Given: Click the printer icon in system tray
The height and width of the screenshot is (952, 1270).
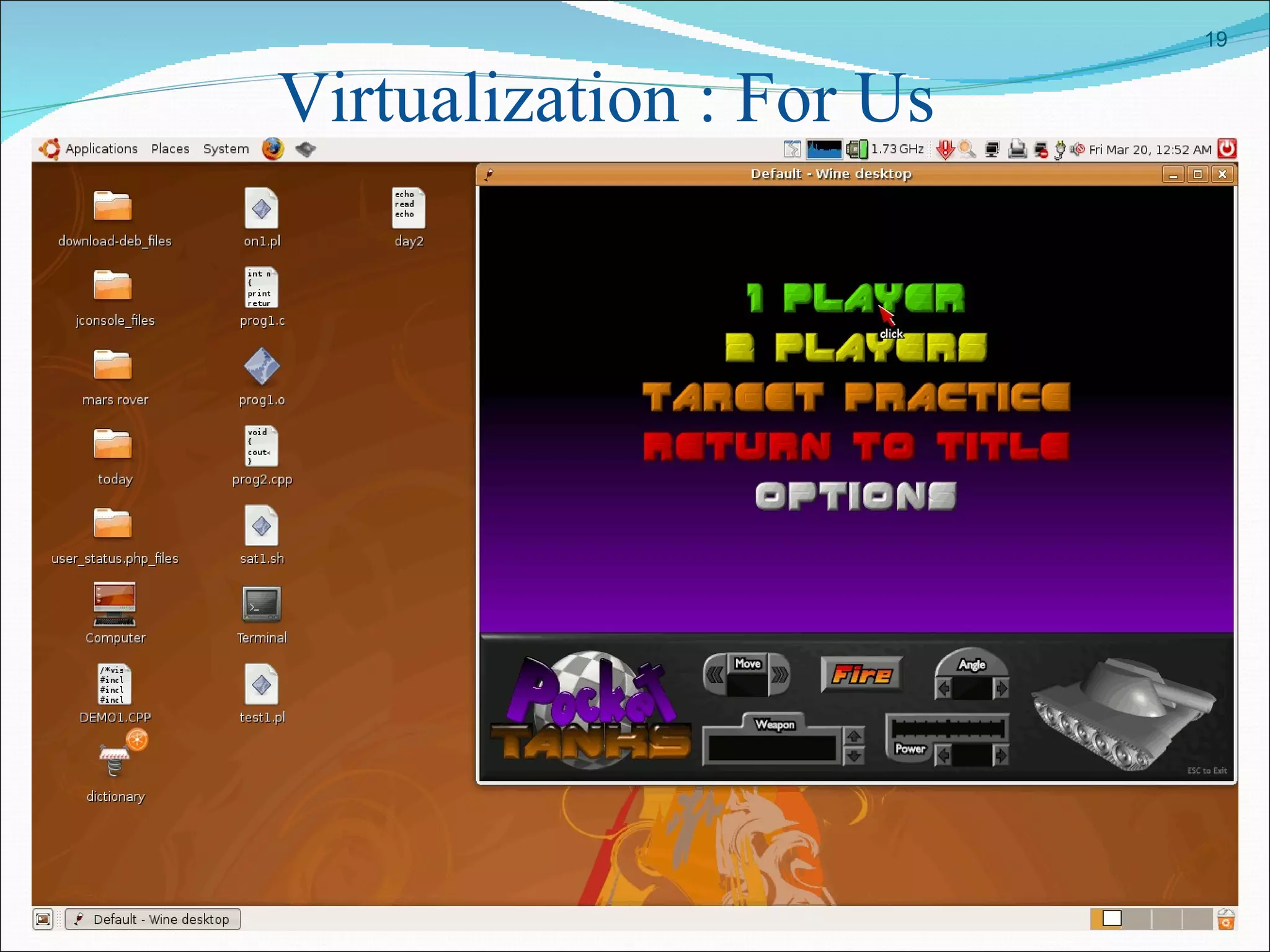Looking at the screenshot, I should point(1017,149).
